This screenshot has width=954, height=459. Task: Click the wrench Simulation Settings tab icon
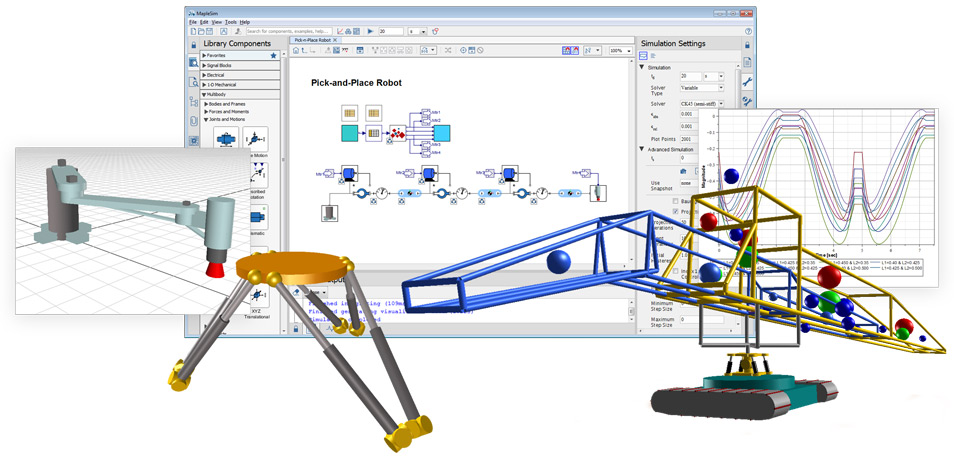747,82
